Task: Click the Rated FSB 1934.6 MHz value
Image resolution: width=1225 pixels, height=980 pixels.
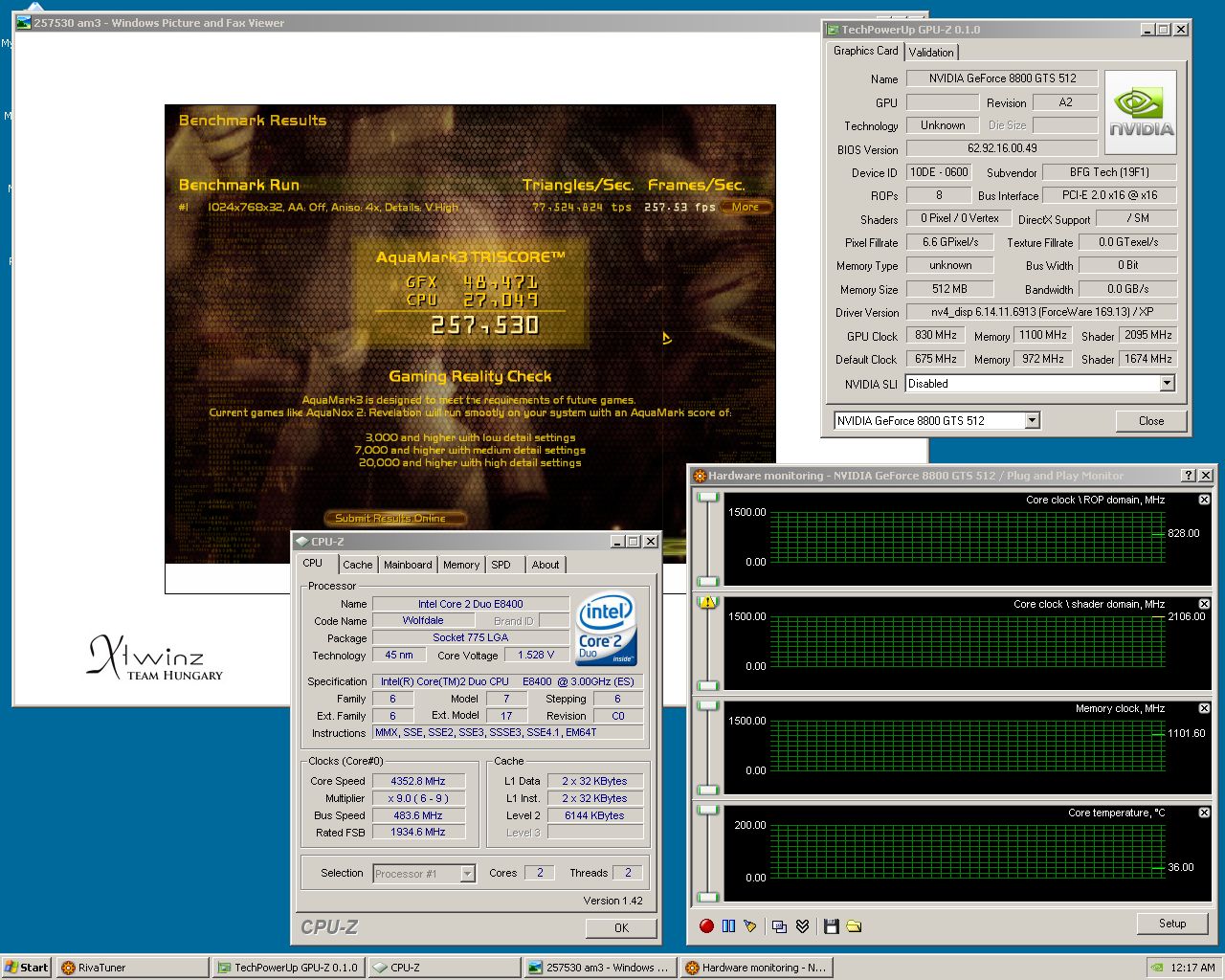Action: pyautogui.click(x=418, y=833)
